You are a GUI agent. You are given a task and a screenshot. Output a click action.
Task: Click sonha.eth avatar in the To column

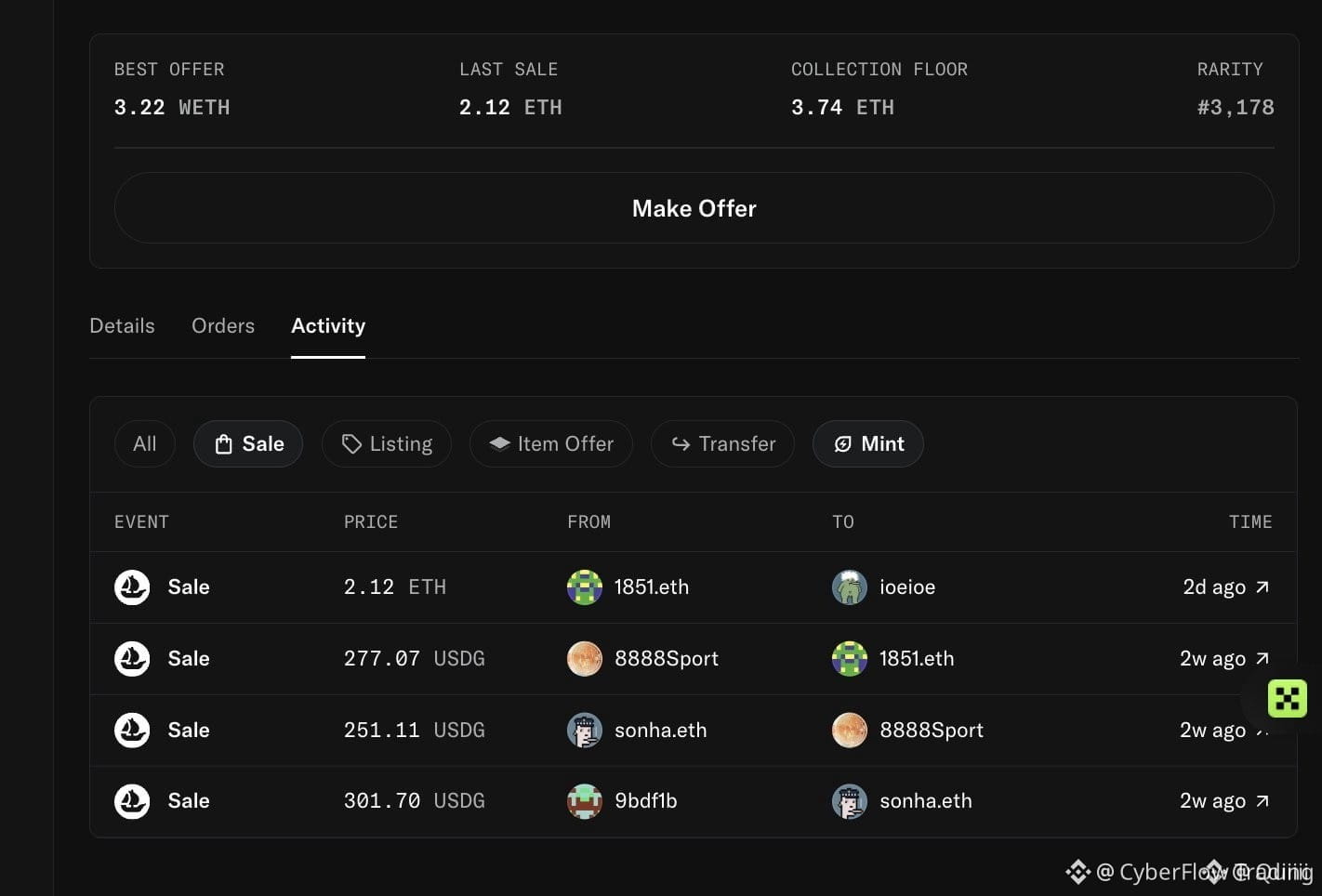(x=850, y=801)
